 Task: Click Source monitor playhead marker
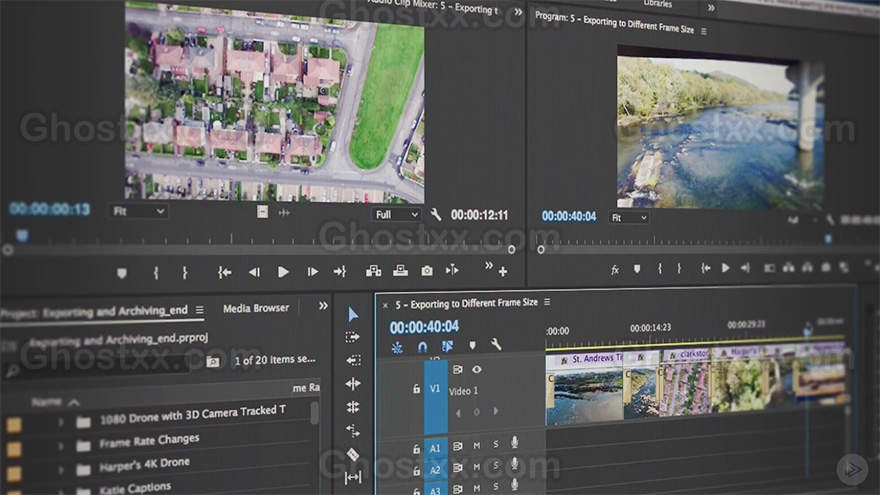coord(22,235)
